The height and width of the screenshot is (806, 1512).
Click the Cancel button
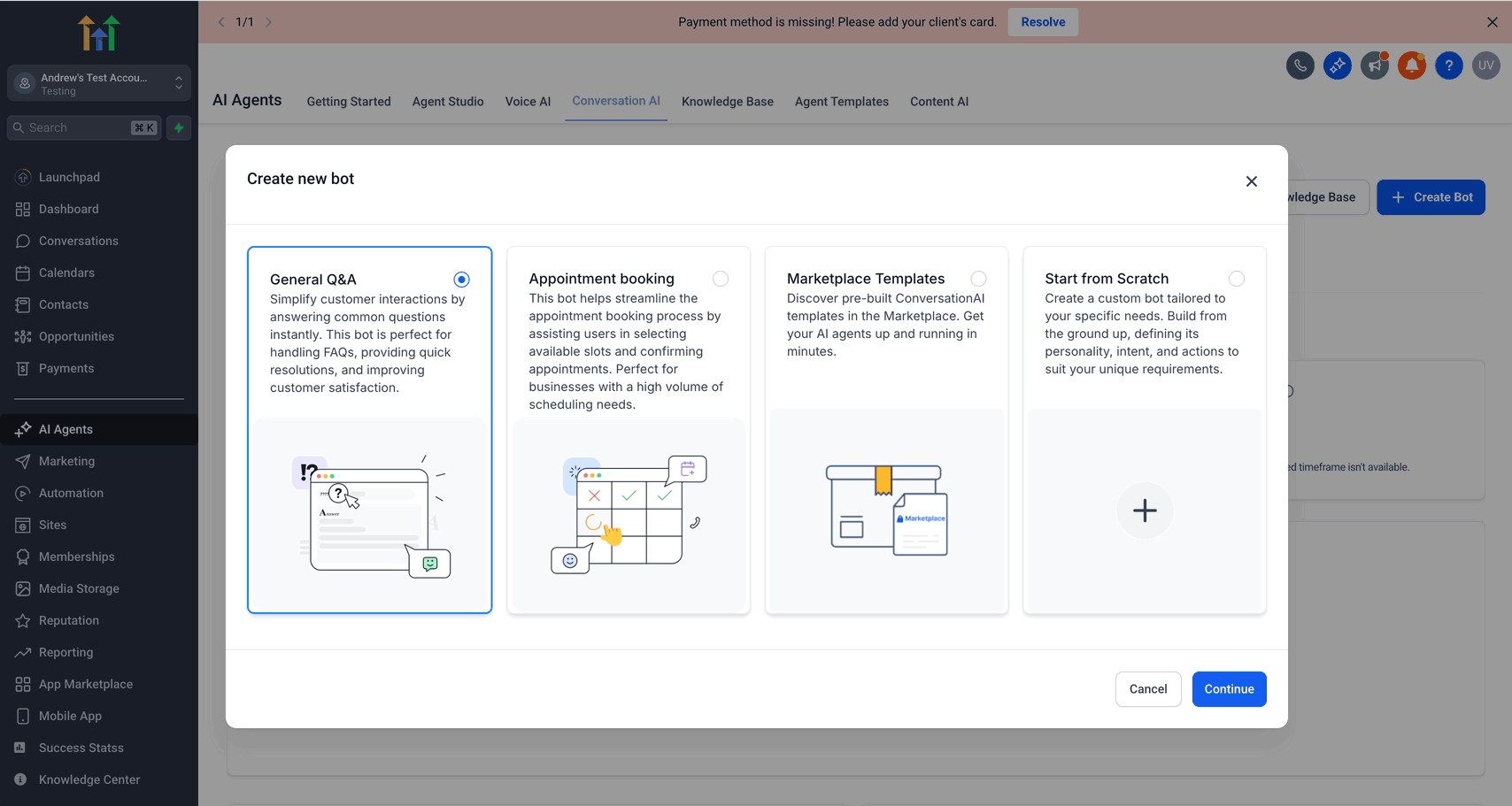pos(1148,689)
